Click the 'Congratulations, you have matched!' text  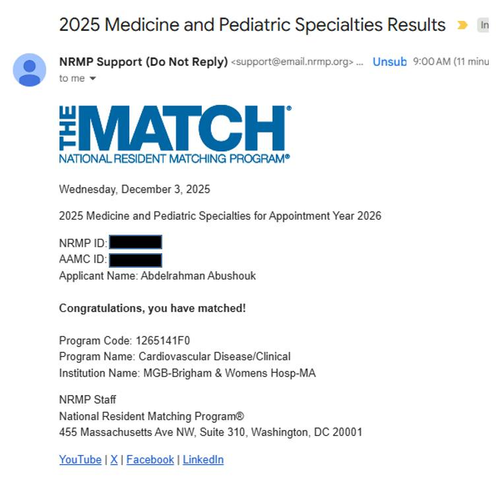click(x=152, y=308)
